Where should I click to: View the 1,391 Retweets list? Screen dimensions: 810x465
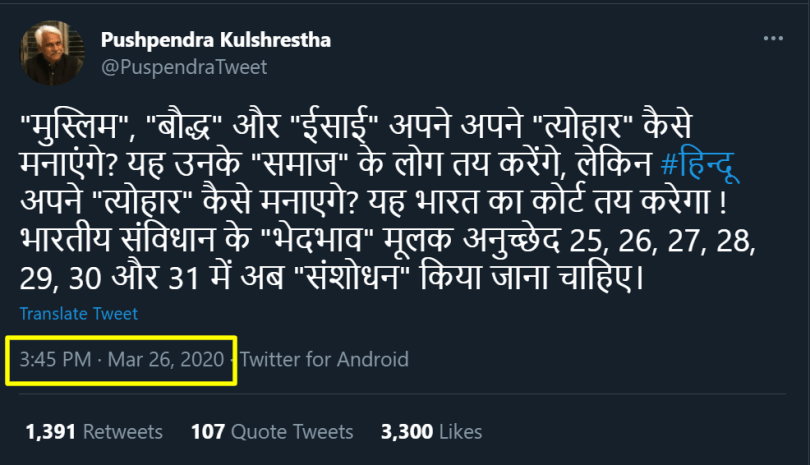tap(94, 432)
